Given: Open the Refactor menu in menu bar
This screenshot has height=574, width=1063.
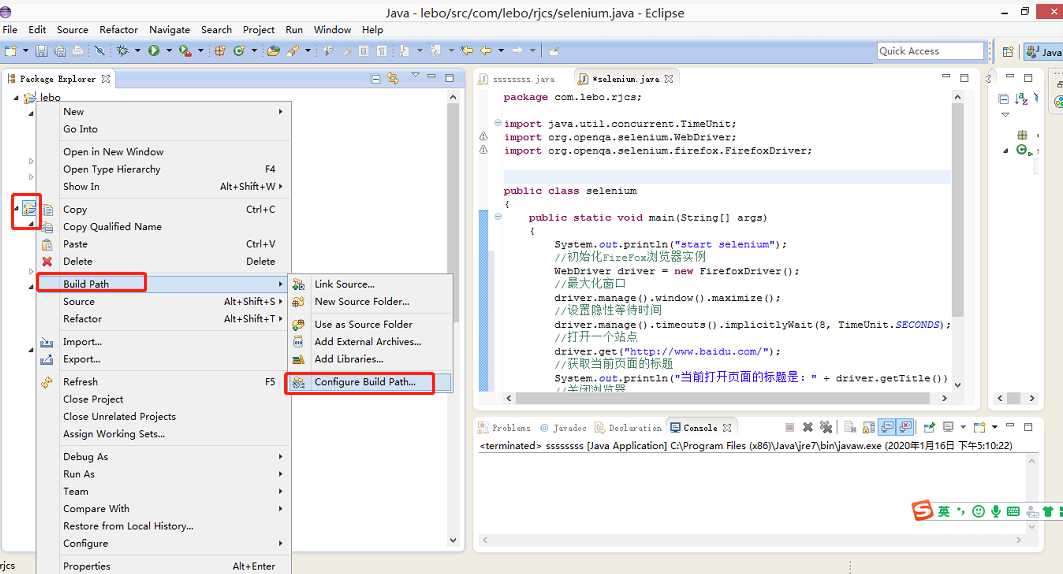Looking at the screenshot, I should tap(118, 30).
